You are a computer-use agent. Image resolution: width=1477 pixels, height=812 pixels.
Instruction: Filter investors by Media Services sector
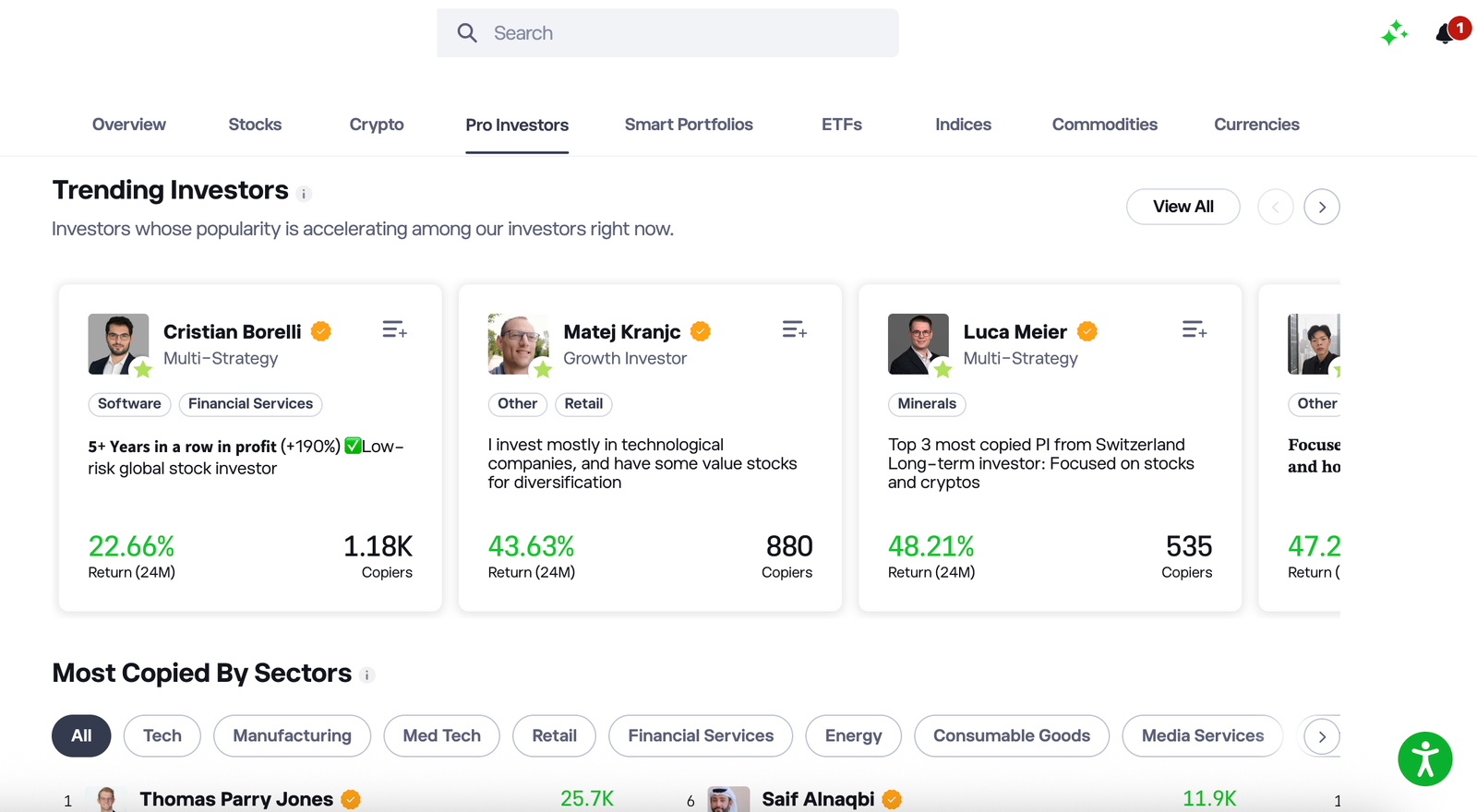tap(1202, 735)
